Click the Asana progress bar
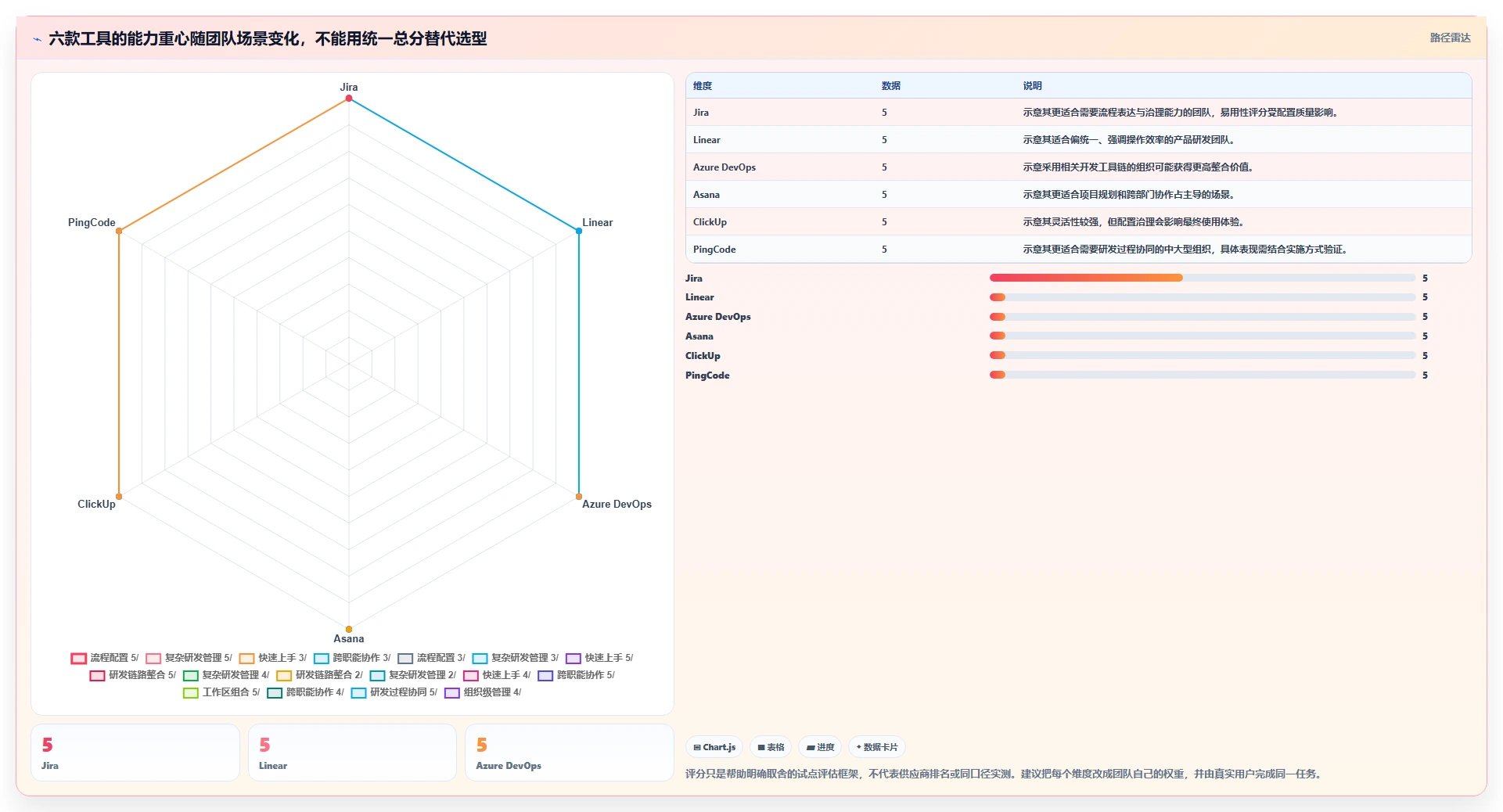This screenshot has width=1503, height=812. point(1203,336)
